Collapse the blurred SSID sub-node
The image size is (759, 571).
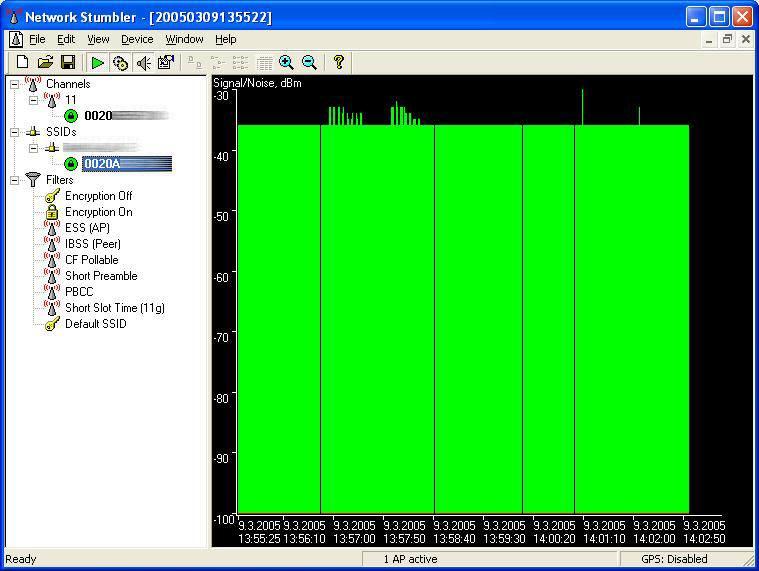33,148
